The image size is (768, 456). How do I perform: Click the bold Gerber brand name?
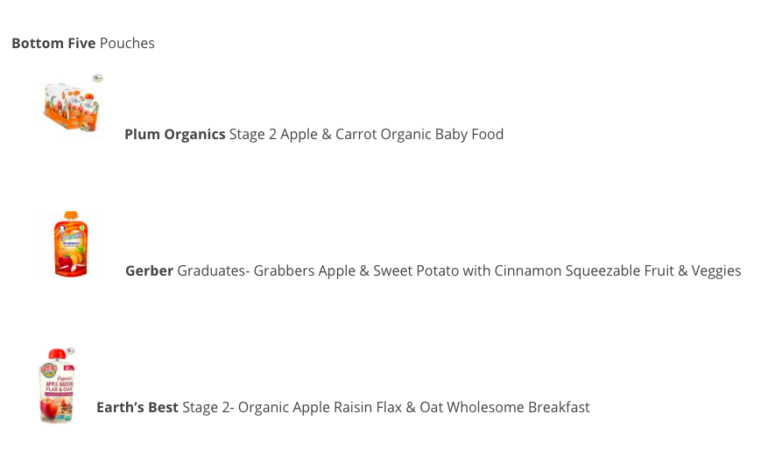tap(149, 271)
